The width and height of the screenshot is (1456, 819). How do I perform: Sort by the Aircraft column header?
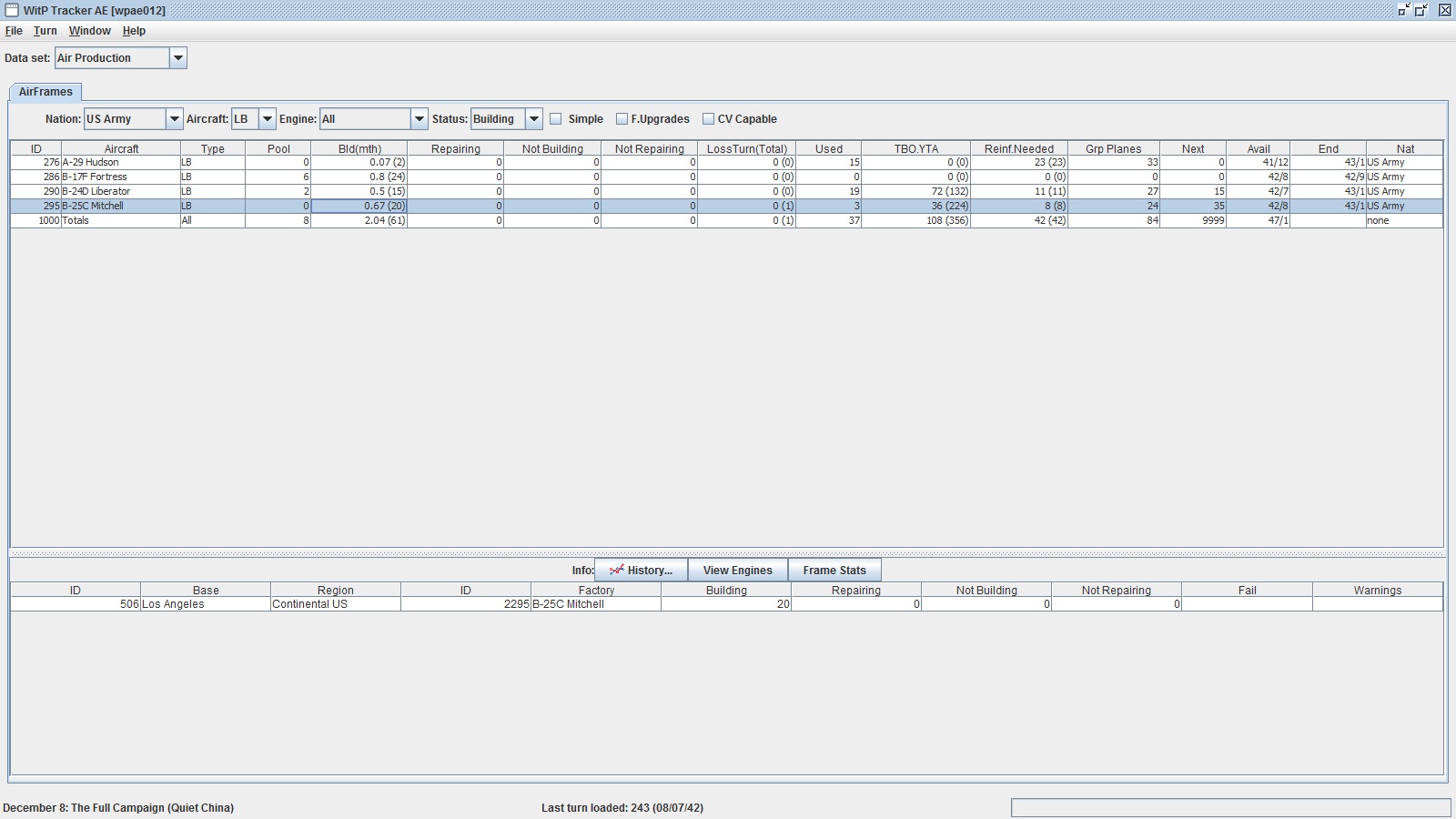(x=121, y=148)
